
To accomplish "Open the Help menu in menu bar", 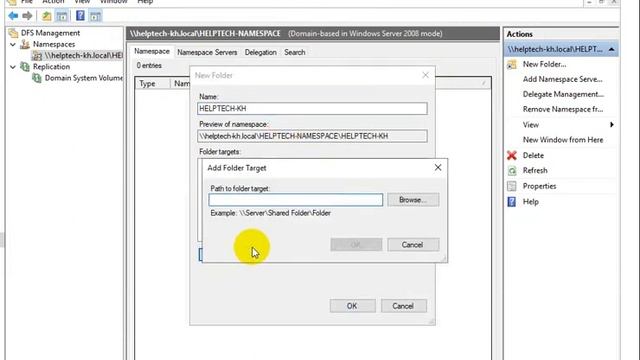I will click(145, 2).
